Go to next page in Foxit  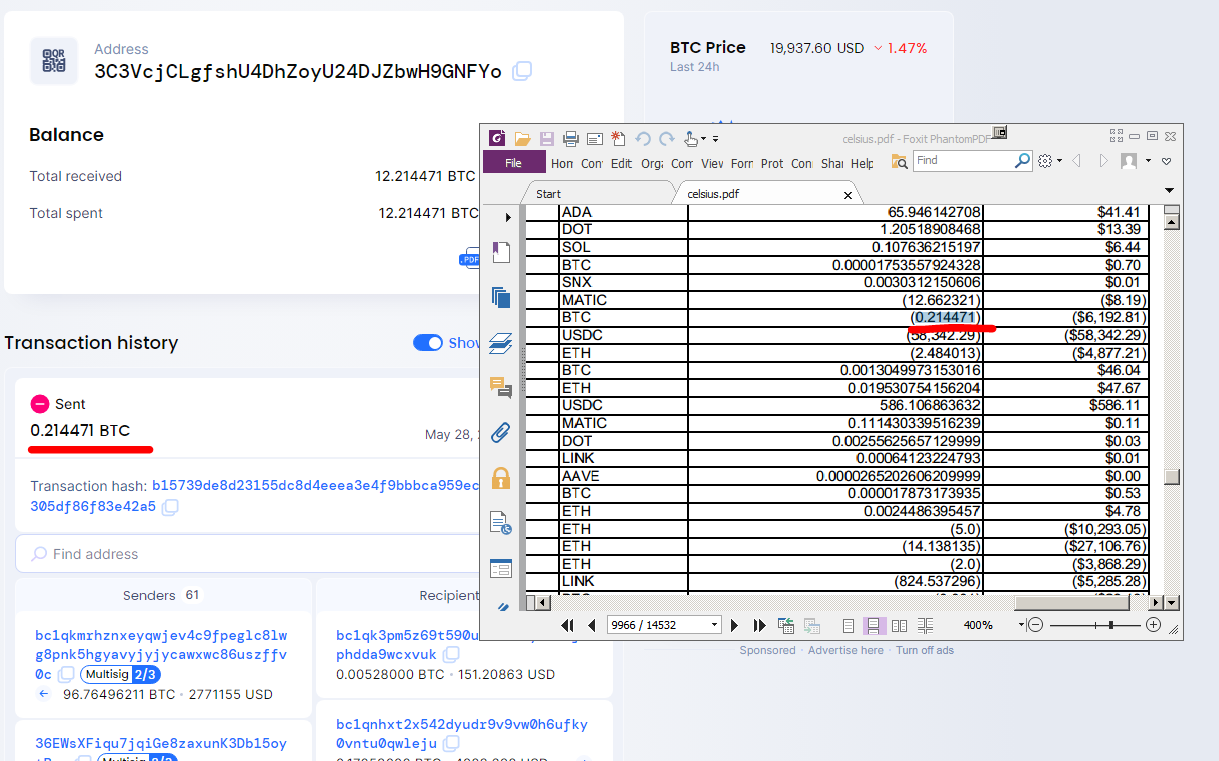click(735, 625)
